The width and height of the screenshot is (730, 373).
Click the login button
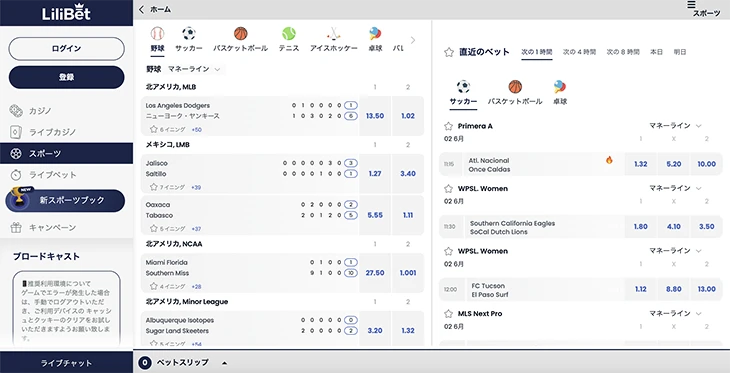(x=67, y=49)
